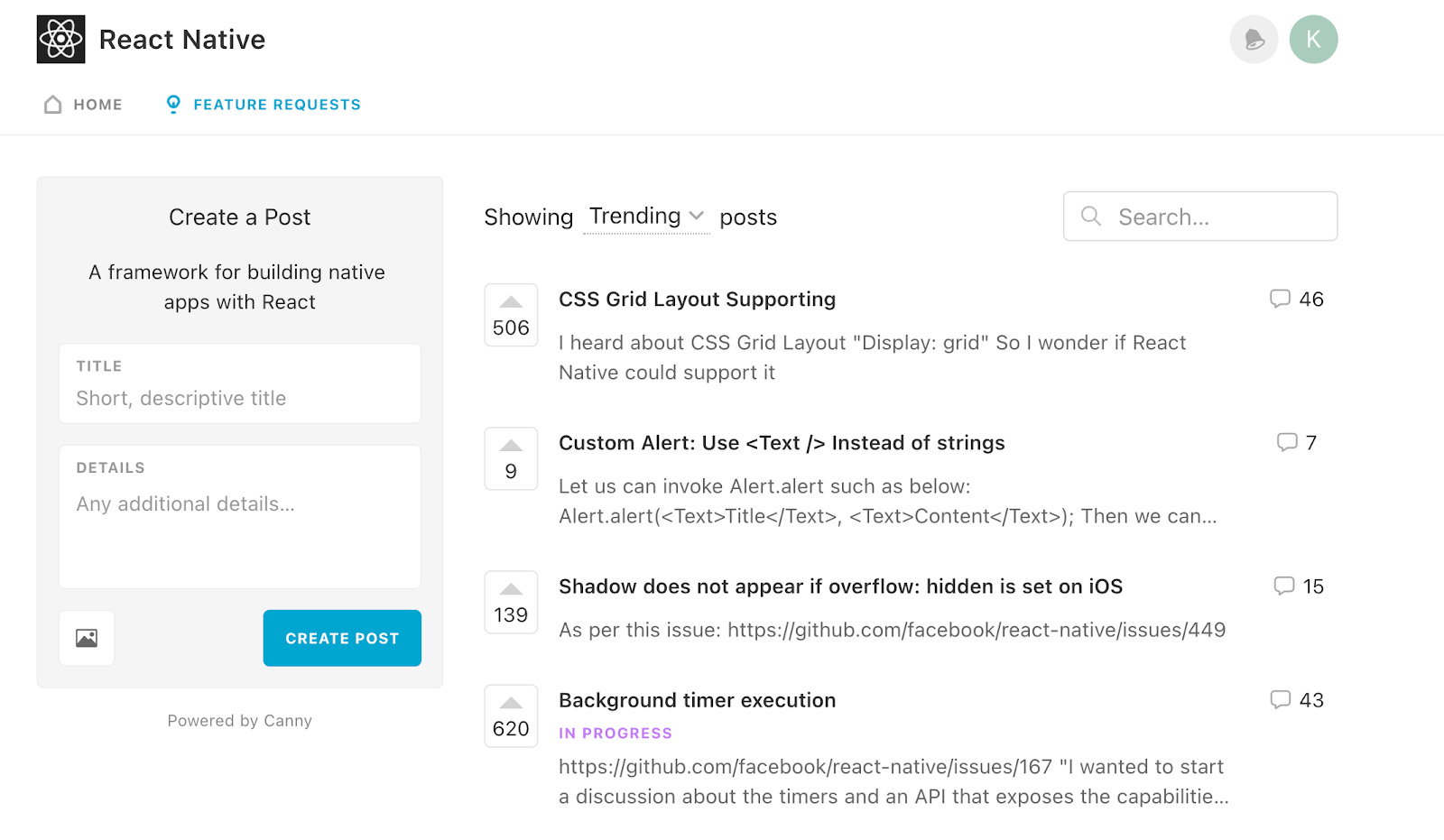1444x840 pixels.
Task: Click the React Native atom logo
Action: point(60,39)
